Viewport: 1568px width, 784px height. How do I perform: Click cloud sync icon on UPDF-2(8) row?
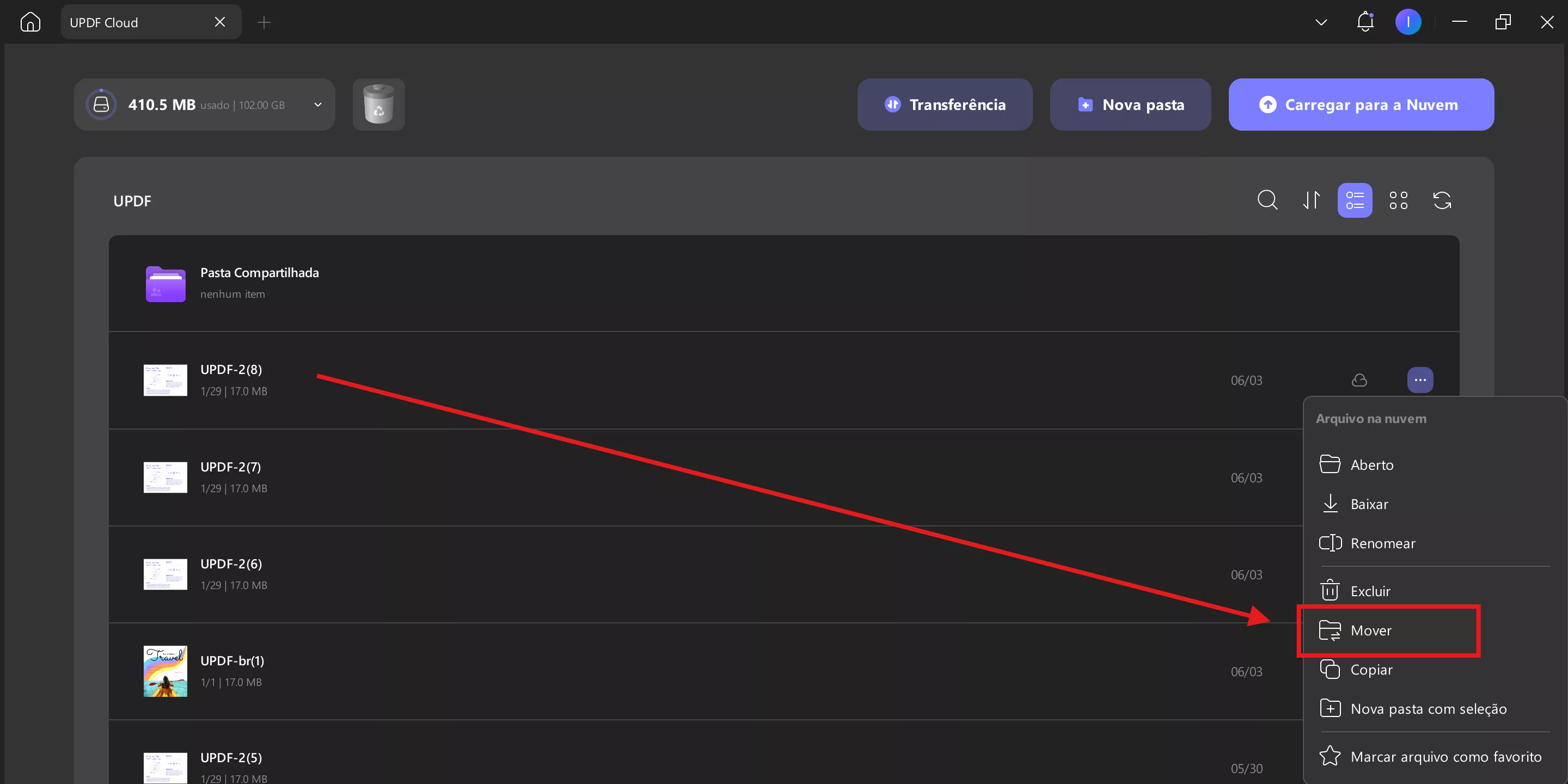[x=1359, y=381]
